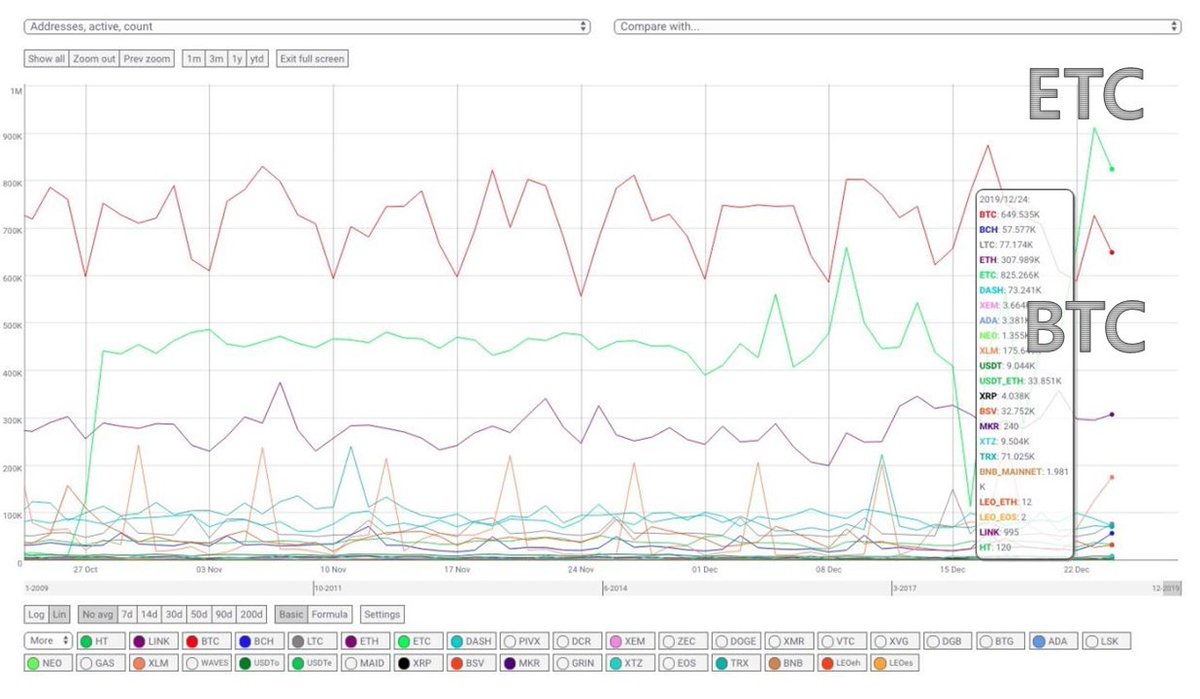Open the Addresses, active, count dropdown
Screen dimensions: 1200x699
(x=307, y=27)
